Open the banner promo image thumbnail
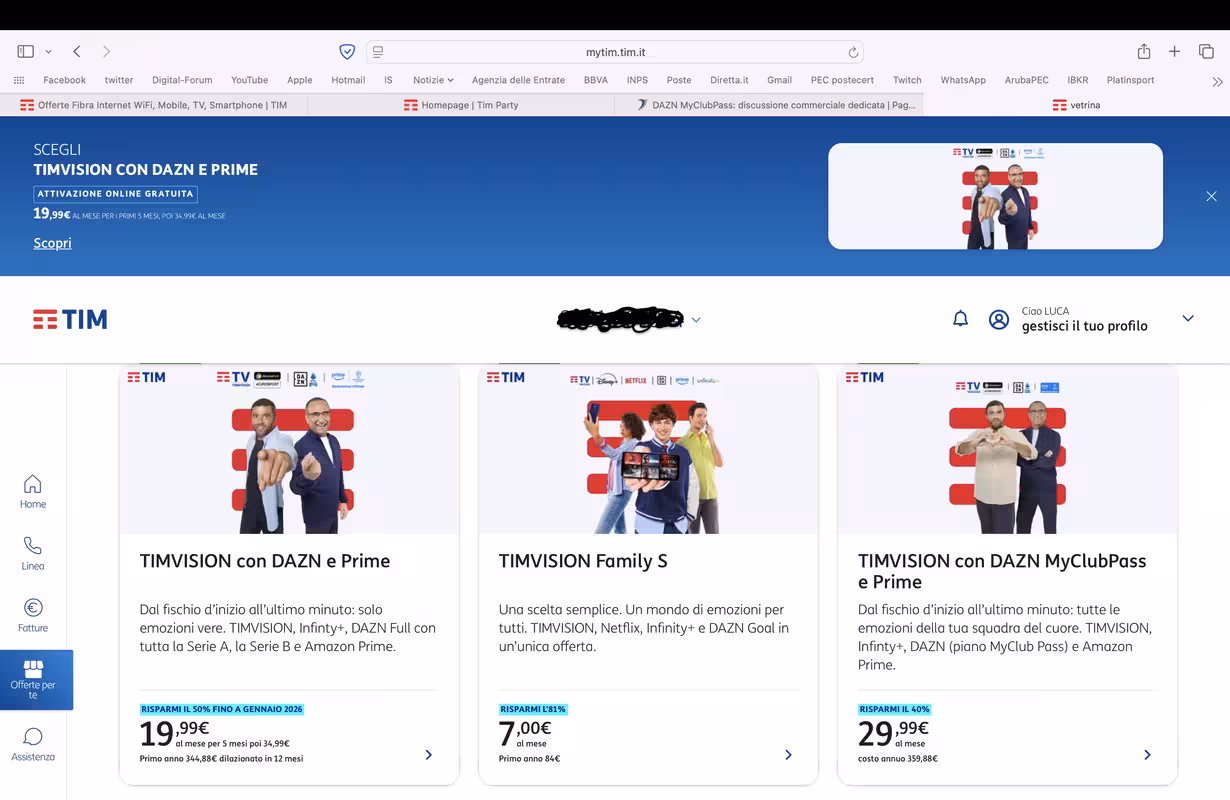Viewport: 1230px width, 800px height. point(995,196)
